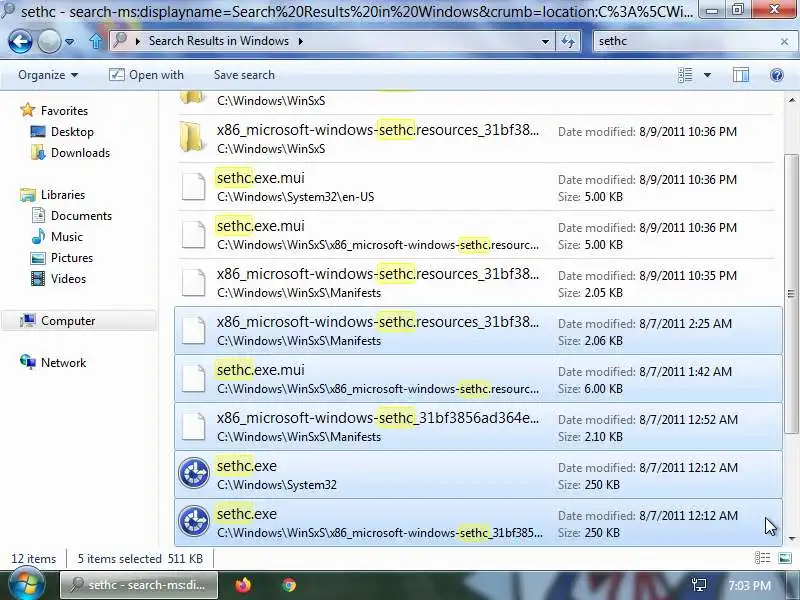
Task: Refresh the search results
Action: click(568, 41)
